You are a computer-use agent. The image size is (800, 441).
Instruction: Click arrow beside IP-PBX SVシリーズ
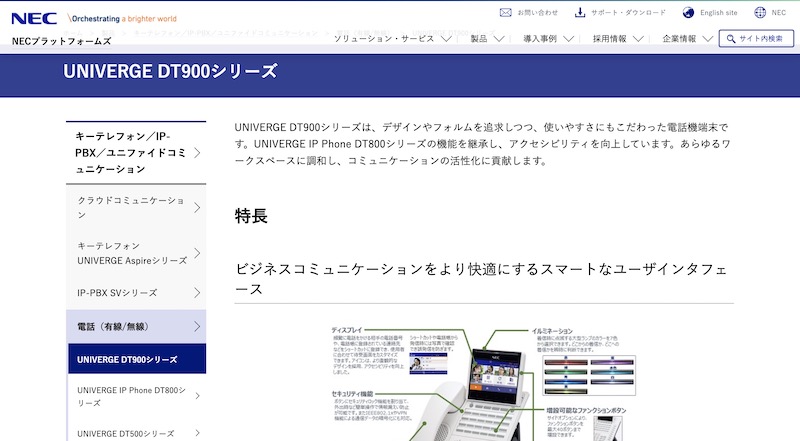click(x=197, y=292)
